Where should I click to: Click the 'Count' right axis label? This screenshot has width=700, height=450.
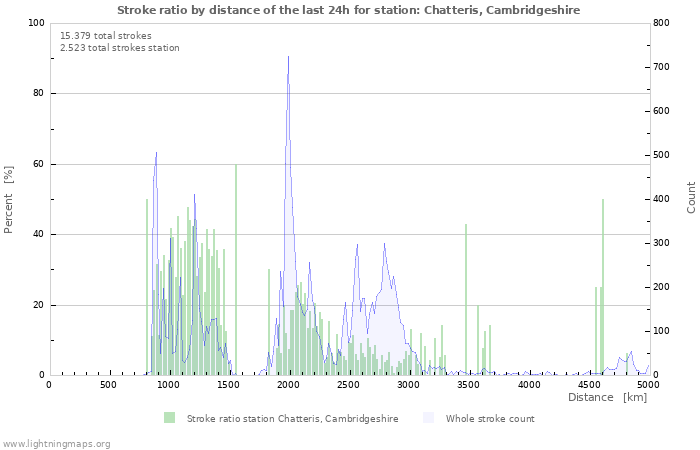click(691, 198)
